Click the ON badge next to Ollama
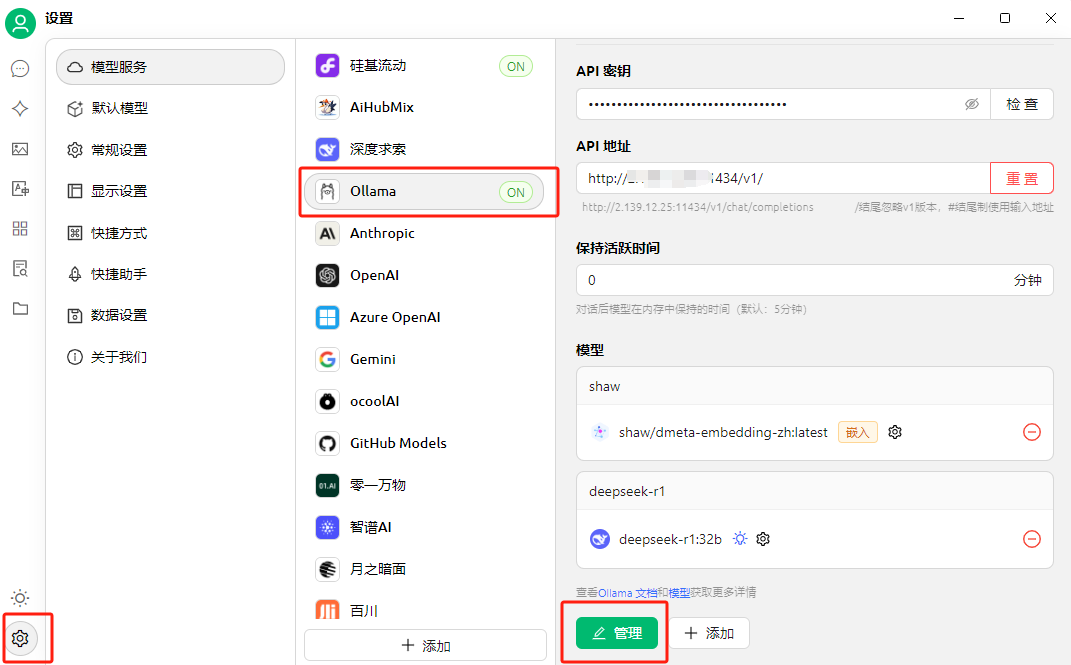This screenshot has height=665, width=1071. click(x=516, y=193)
